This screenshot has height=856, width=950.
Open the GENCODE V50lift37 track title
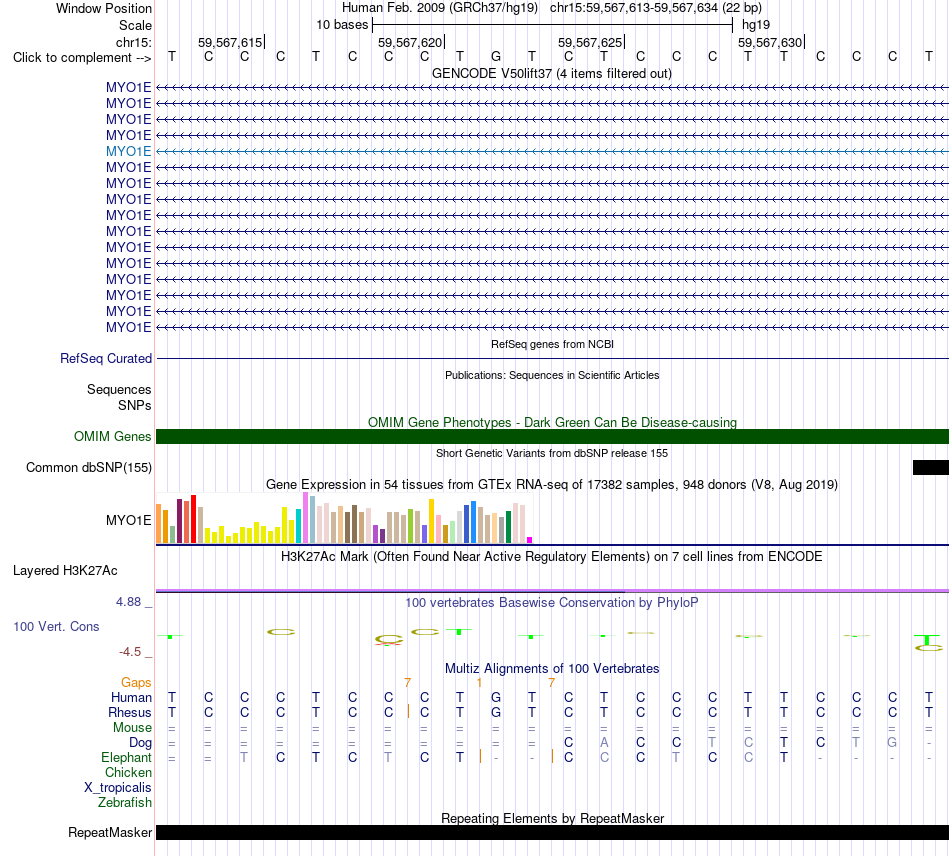tap(551, 74)
